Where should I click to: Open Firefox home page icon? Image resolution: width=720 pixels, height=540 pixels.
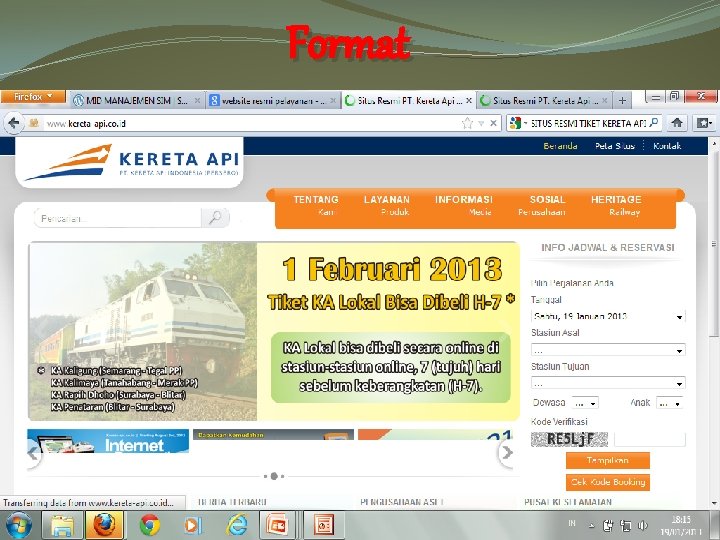pyautogui.click(x=677, y=123)
